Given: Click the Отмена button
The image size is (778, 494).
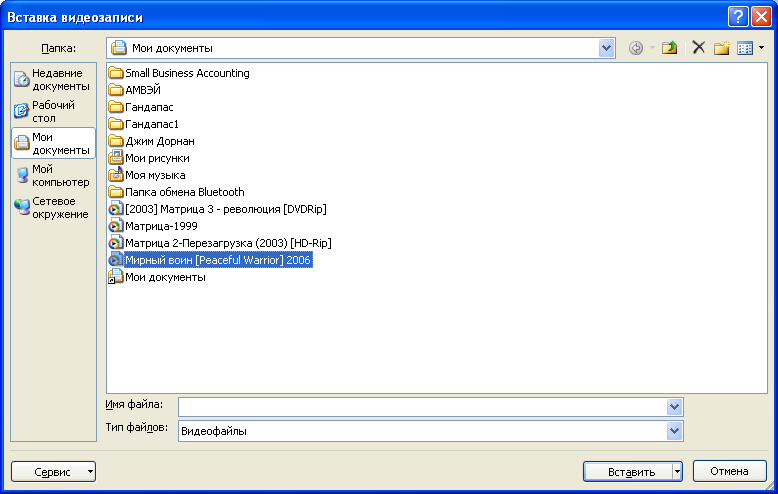Looking at the screenshot, I should [x=729, y=471].
